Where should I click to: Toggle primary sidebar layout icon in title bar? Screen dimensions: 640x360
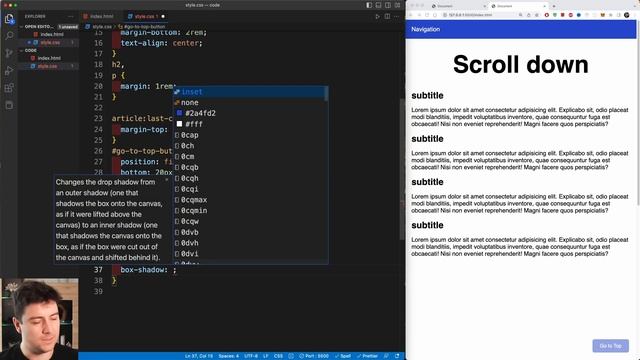coord(369,5)
